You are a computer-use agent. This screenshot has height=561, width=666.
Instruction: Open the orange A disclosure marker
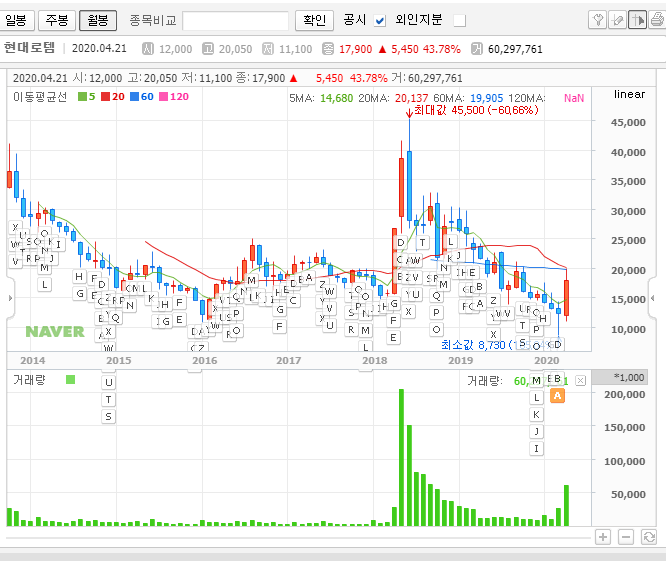click(x=557, y=396)
